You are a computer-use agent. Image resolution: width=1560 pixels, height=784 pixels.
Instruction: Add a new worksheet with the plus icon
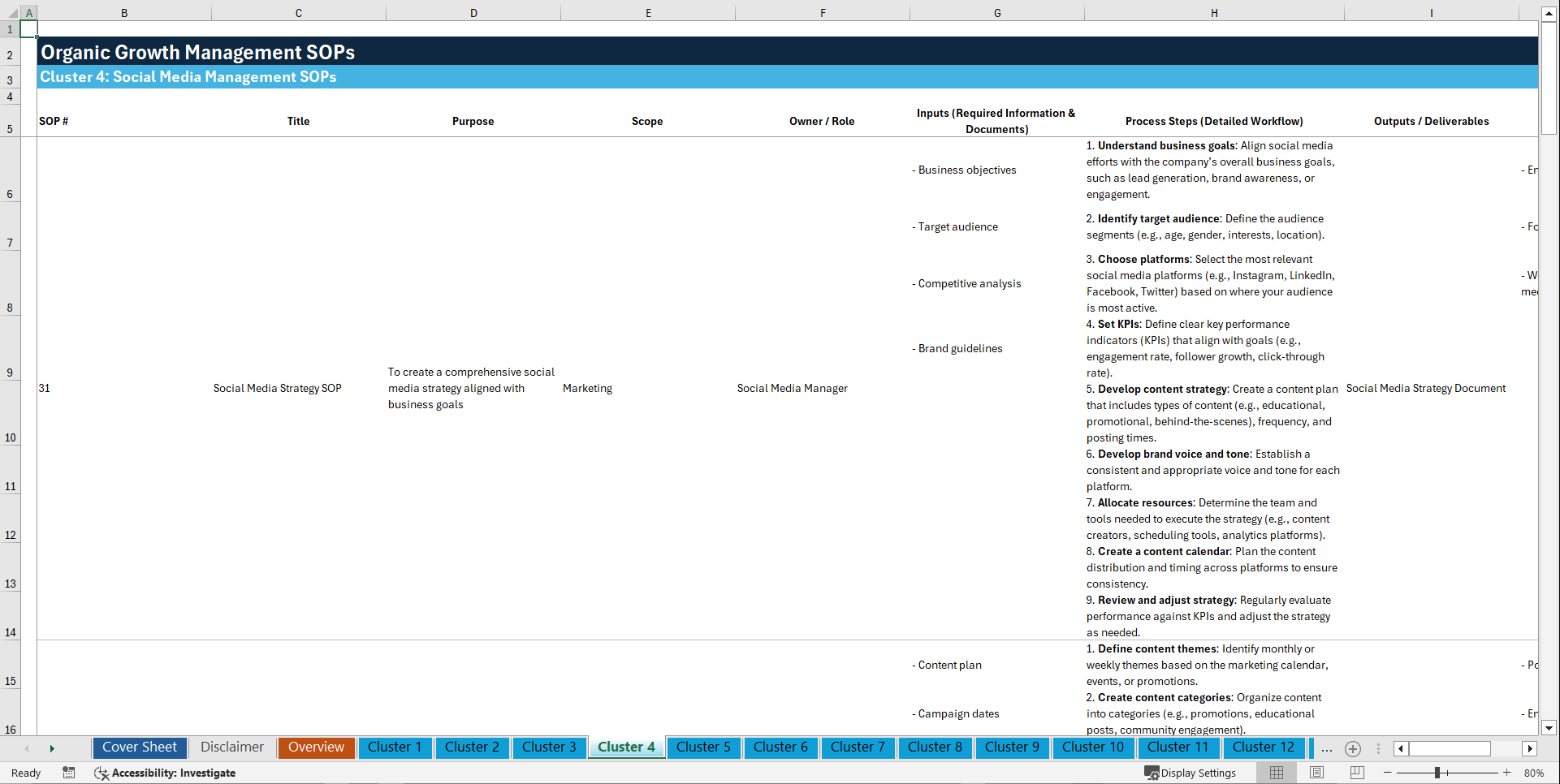tap(1353, 748)
